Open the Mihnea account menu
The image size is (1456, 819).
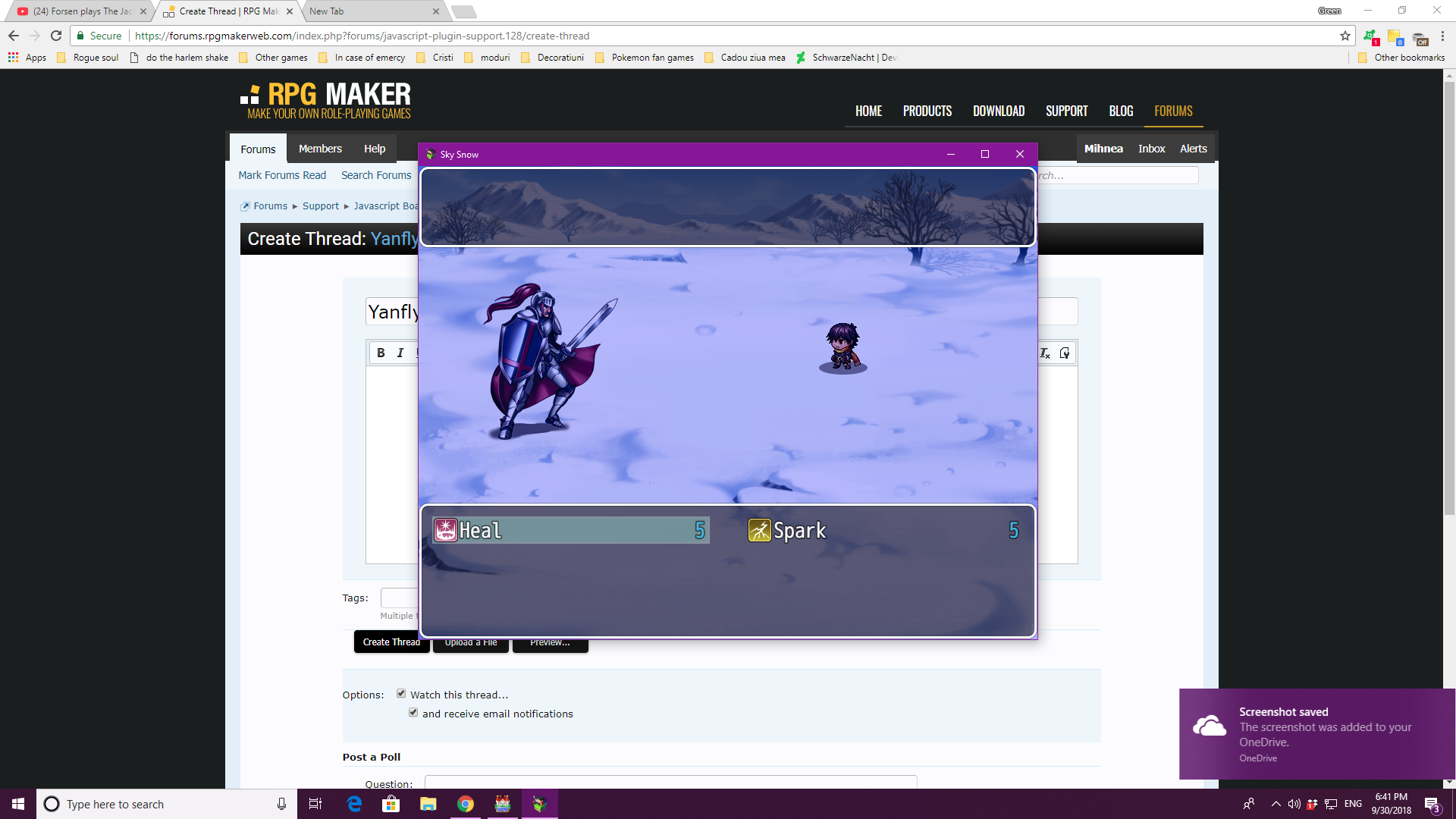[x=1103, y=149]
